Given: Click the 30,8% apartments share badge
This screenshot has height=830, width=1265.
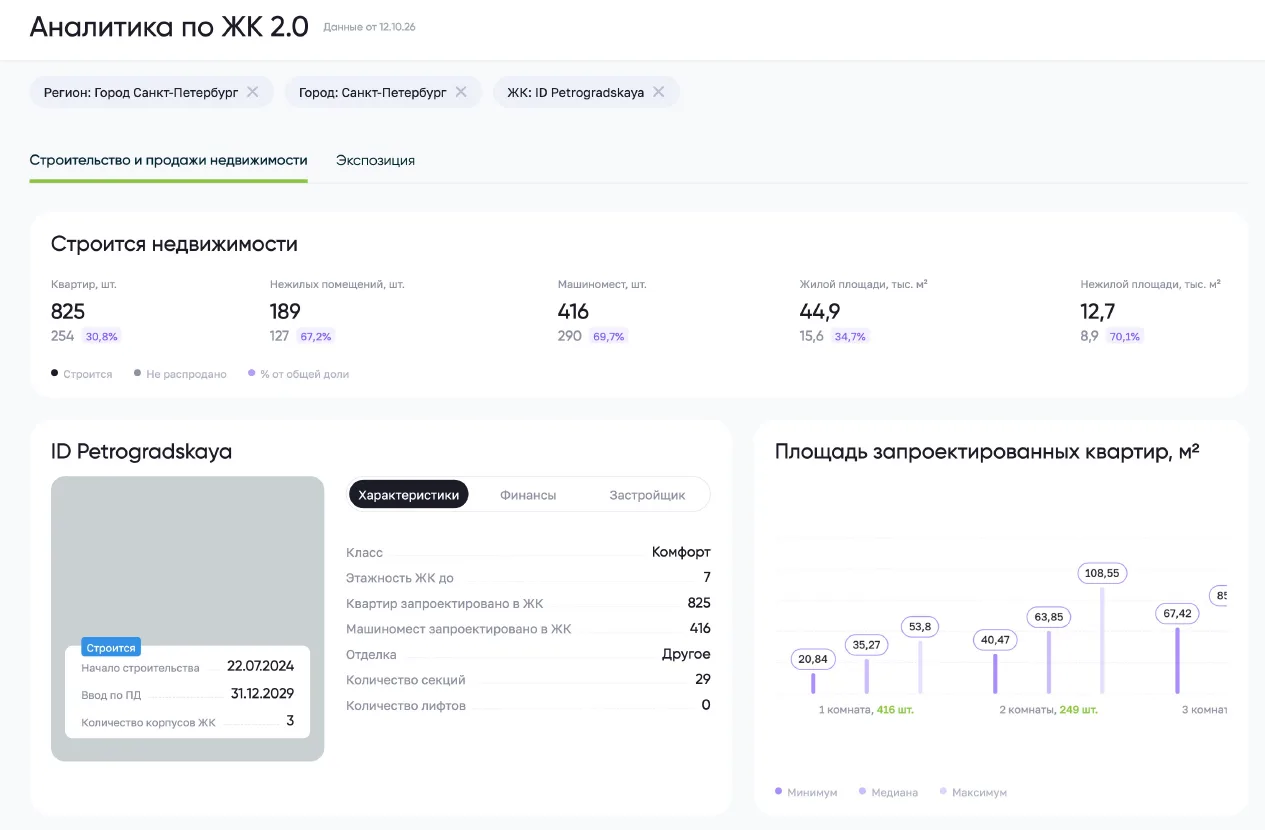Looking at the screenshot, I should (101, 337).
